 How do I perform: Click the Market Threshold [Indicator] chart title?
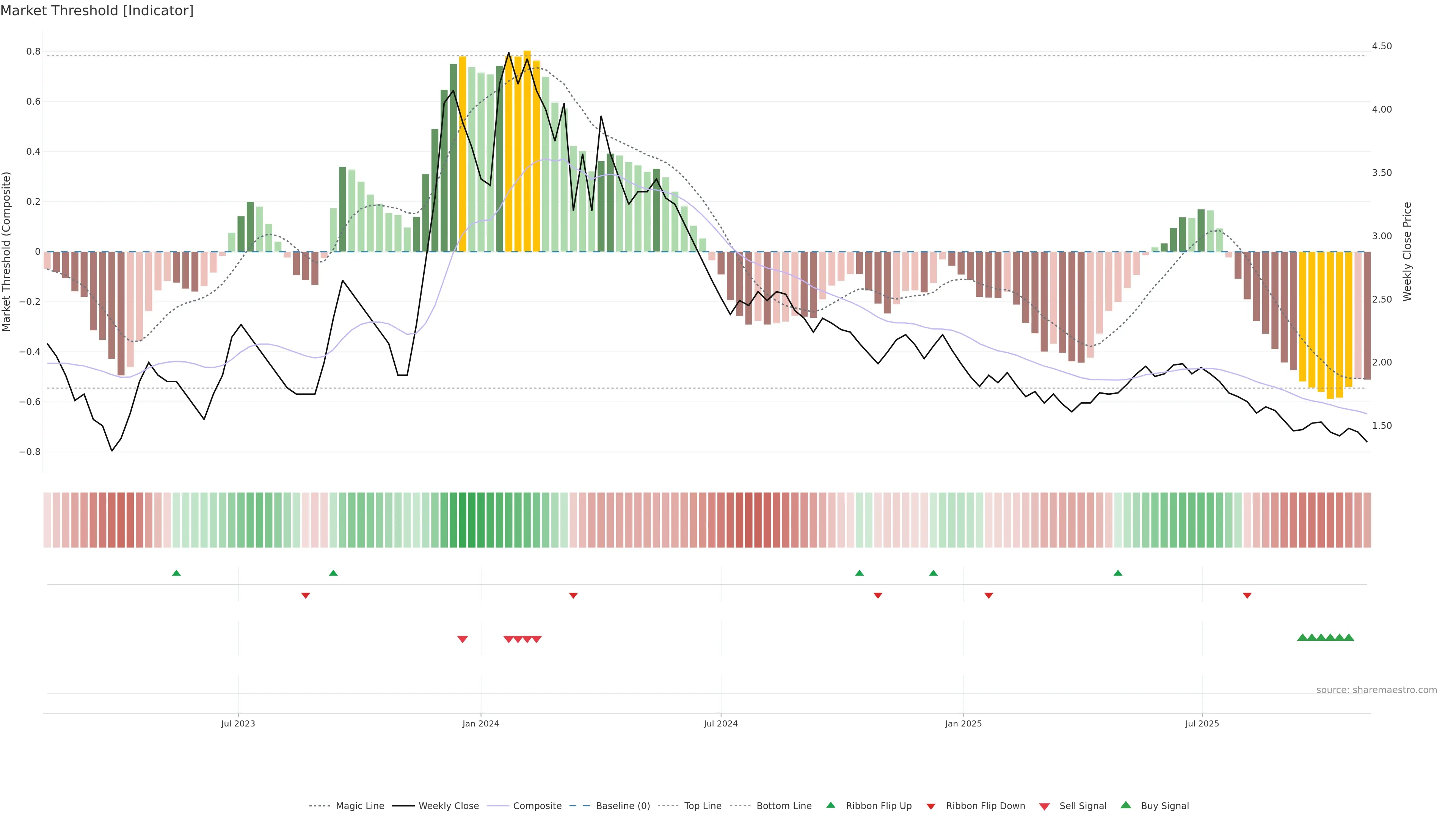(x=97, y=11)
